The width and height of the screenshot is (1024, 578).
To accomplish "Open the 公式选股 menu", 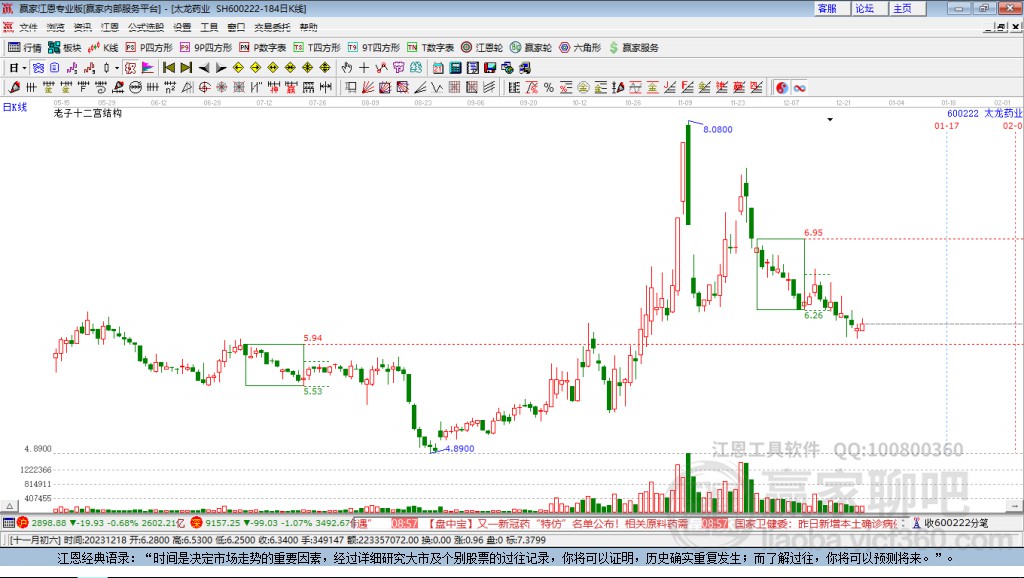I will 146,27.
